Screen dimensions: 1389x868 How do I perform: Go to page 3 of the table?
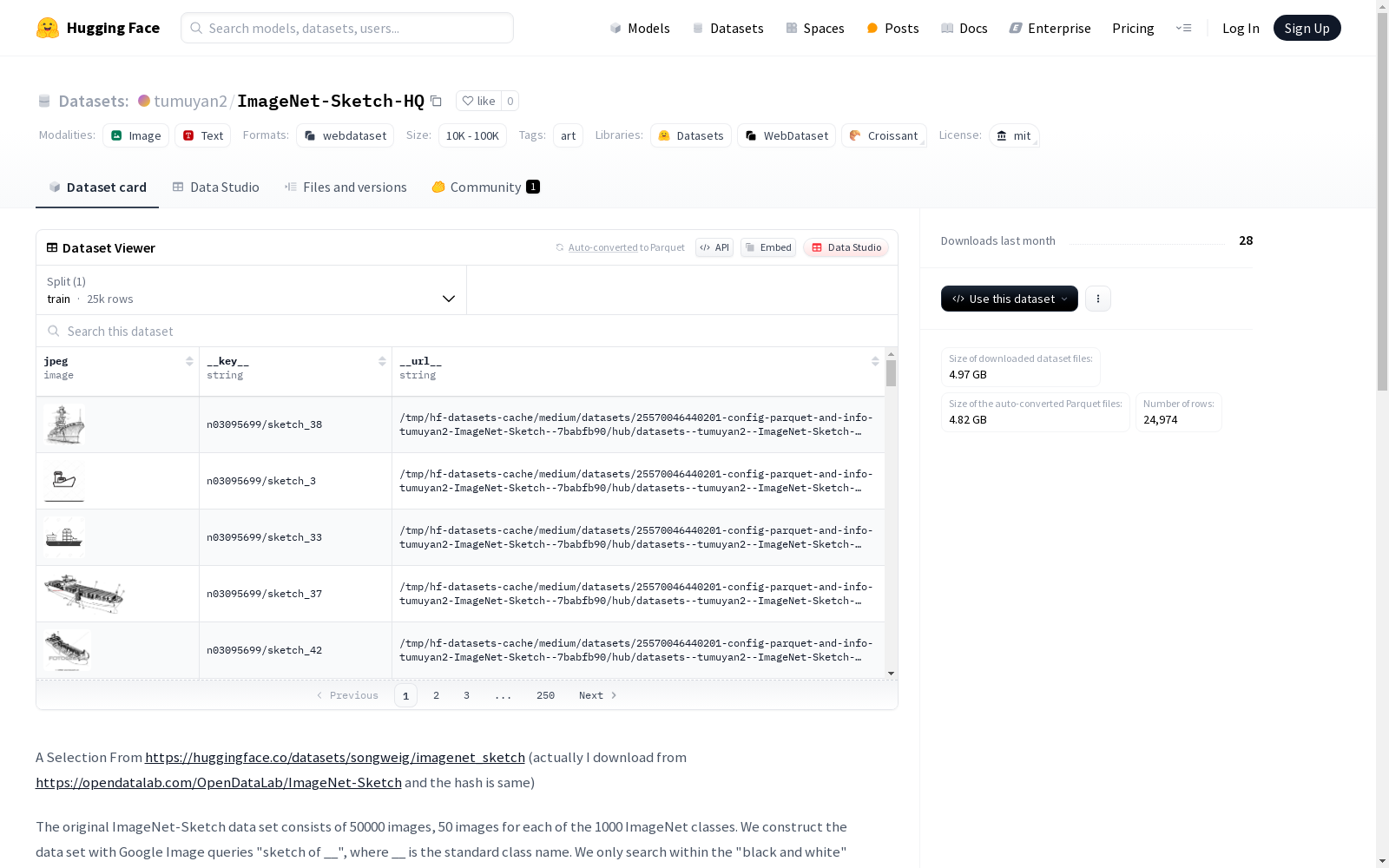click(x=466, y=695)
